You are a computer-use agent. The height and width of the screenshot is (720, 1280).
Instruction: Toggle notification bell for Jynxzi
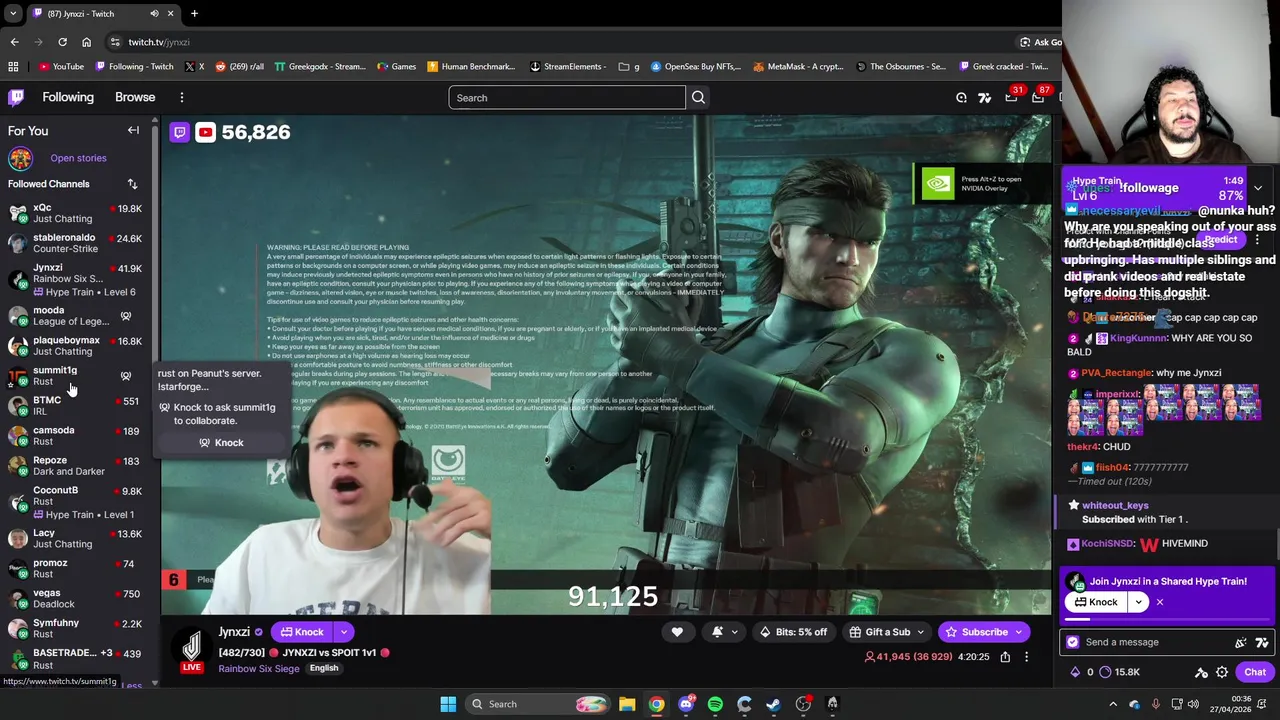(717, 632)
